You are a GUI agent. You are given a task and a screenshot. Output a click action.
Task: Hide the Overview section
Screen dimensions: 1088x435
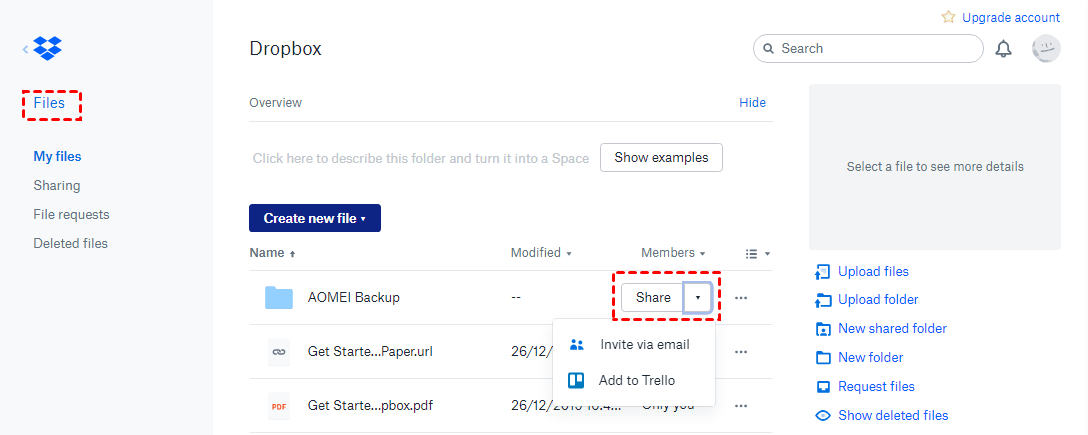click(752, 103)
